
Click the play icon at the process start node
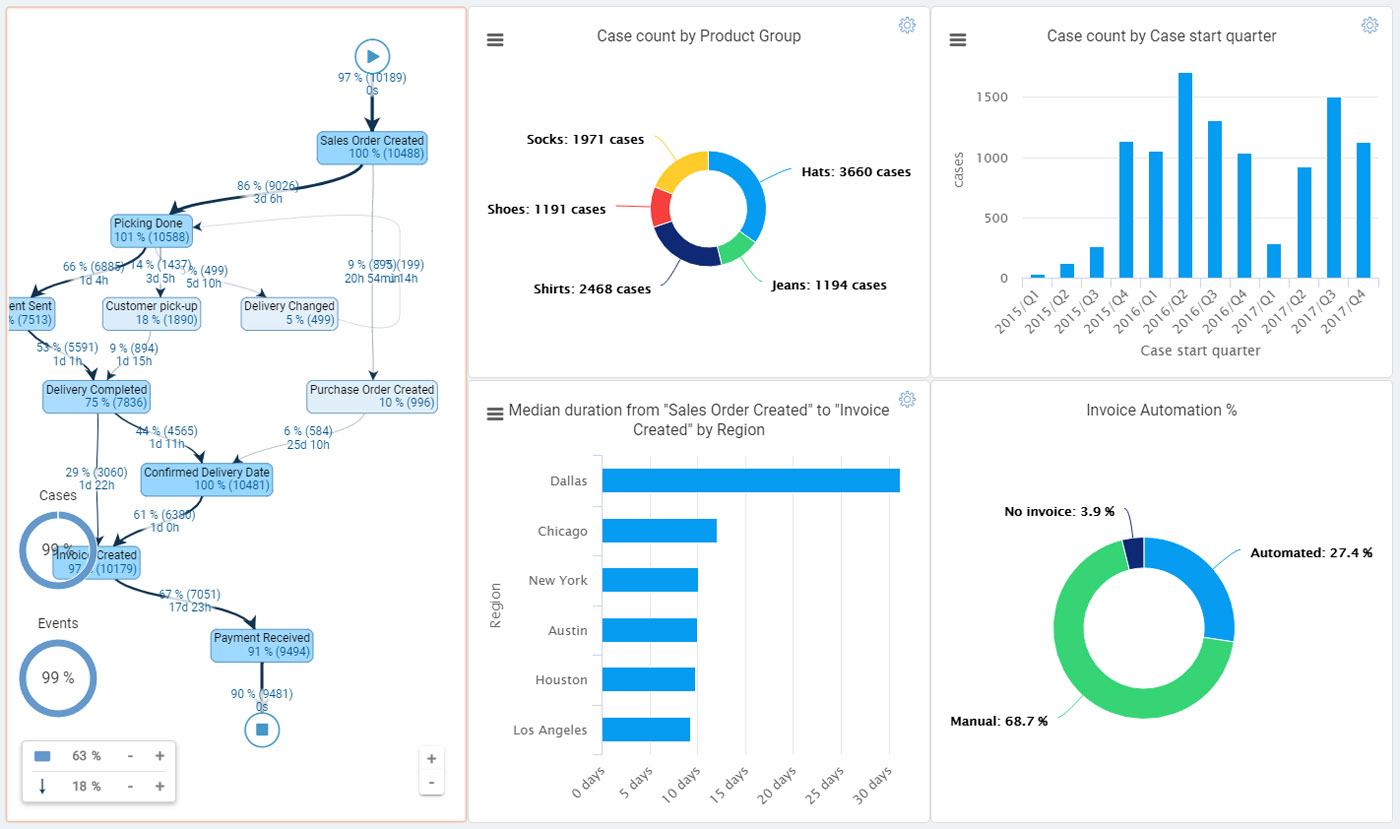[x=373, y=56]
